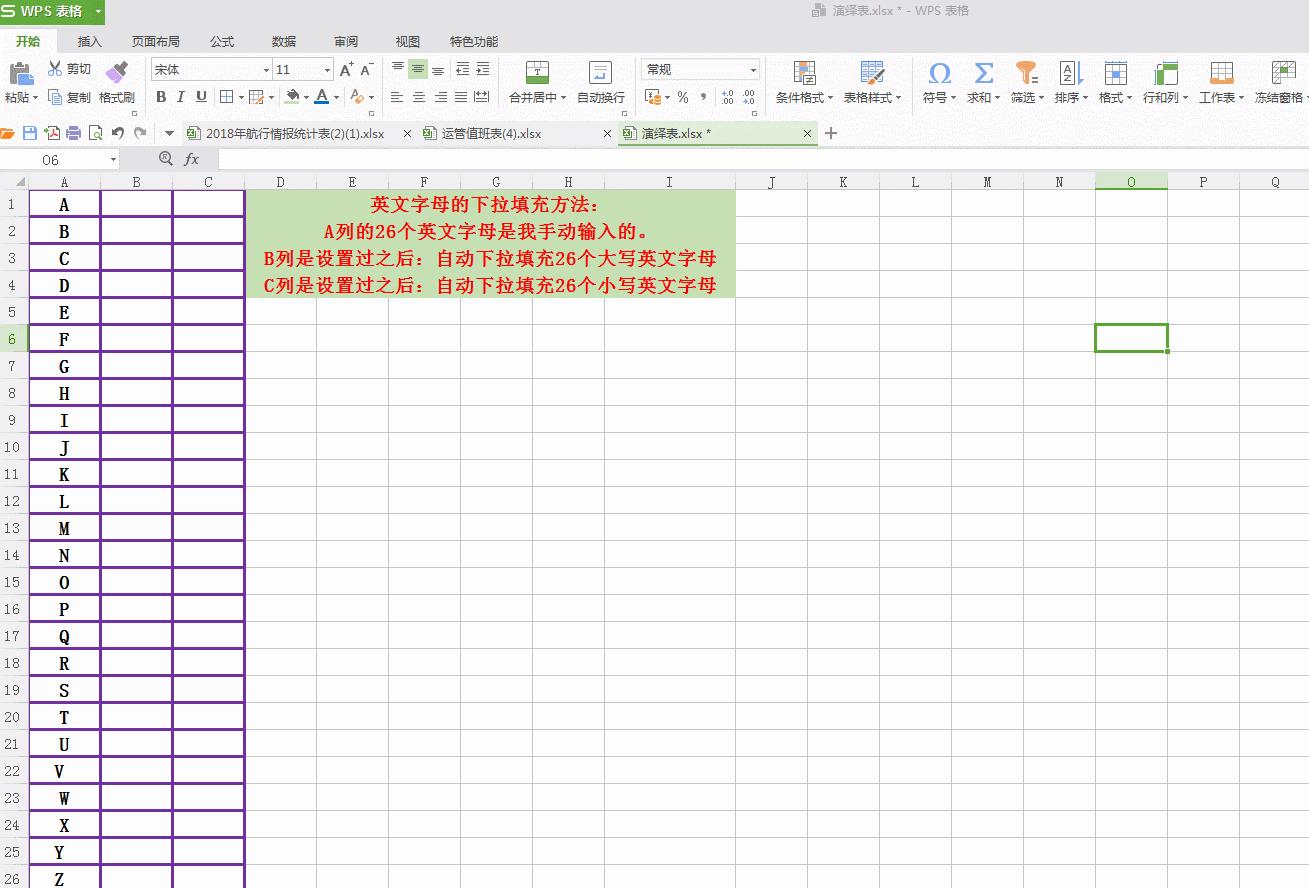Click the AutoSum (求和) sigma icon

click(x=983, y=72)
